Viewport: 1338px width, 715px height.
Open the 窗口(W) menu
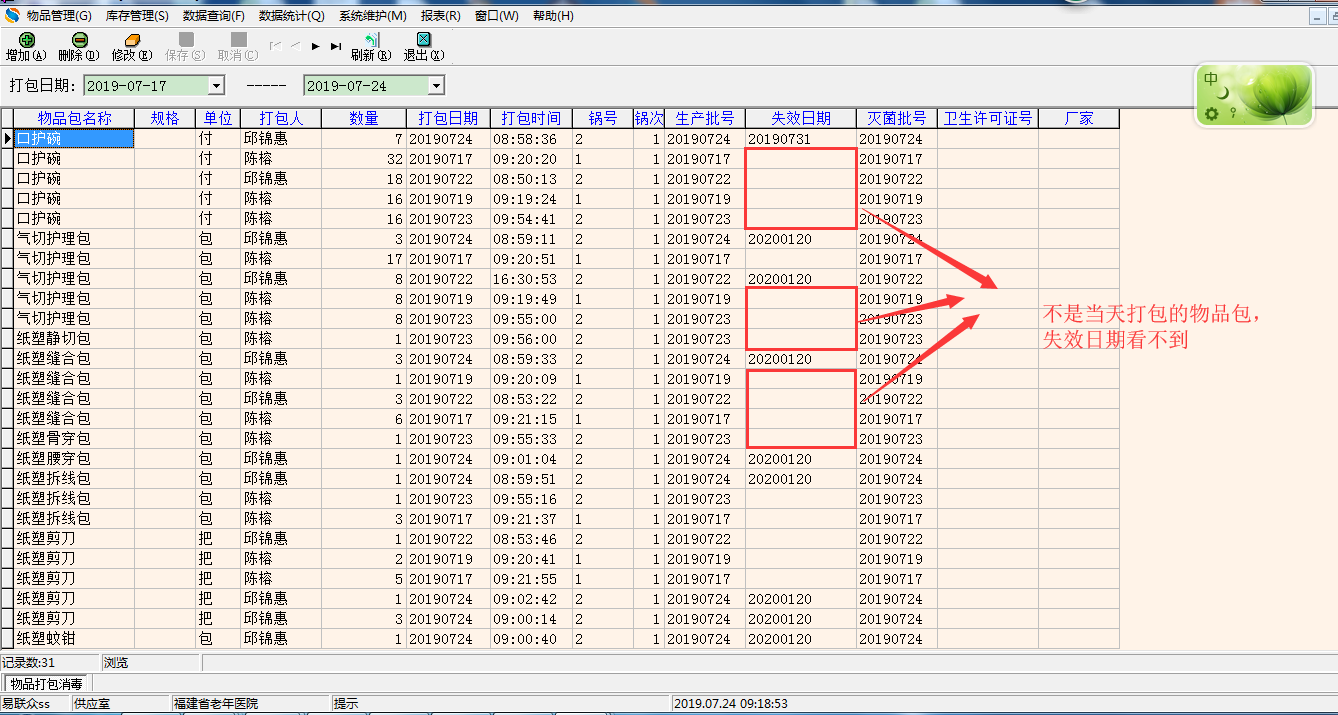(497, 16)
